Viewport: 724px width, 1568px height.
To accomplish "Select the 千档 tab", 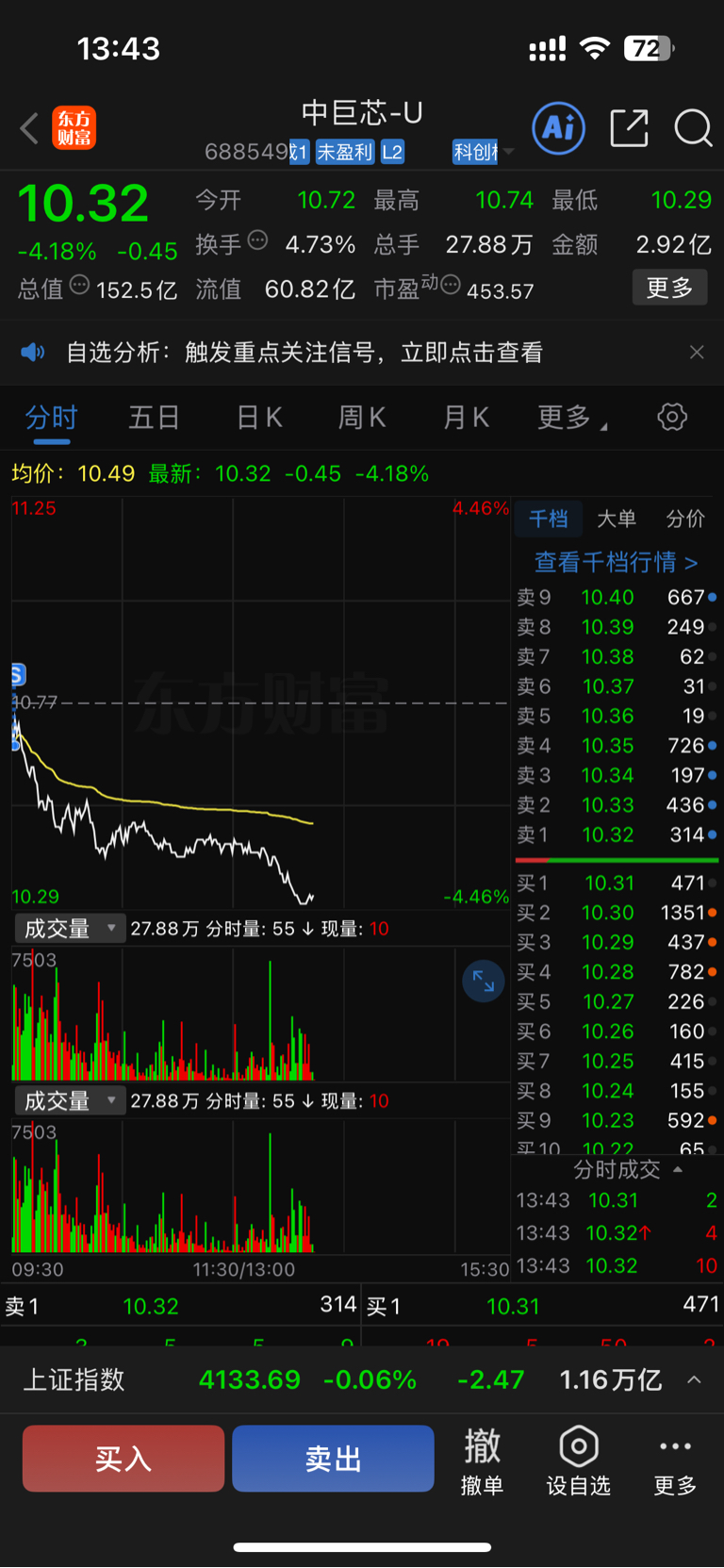I will pos(548,519).
